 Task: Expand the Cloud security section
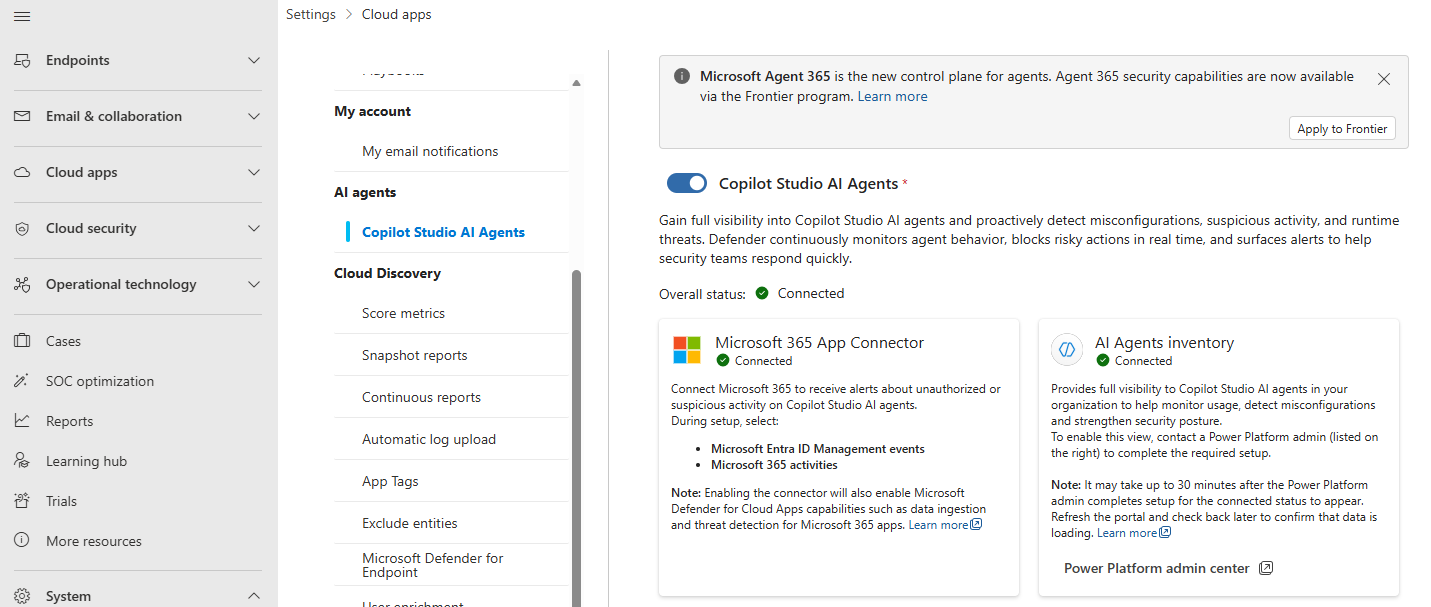pos(254,228)
